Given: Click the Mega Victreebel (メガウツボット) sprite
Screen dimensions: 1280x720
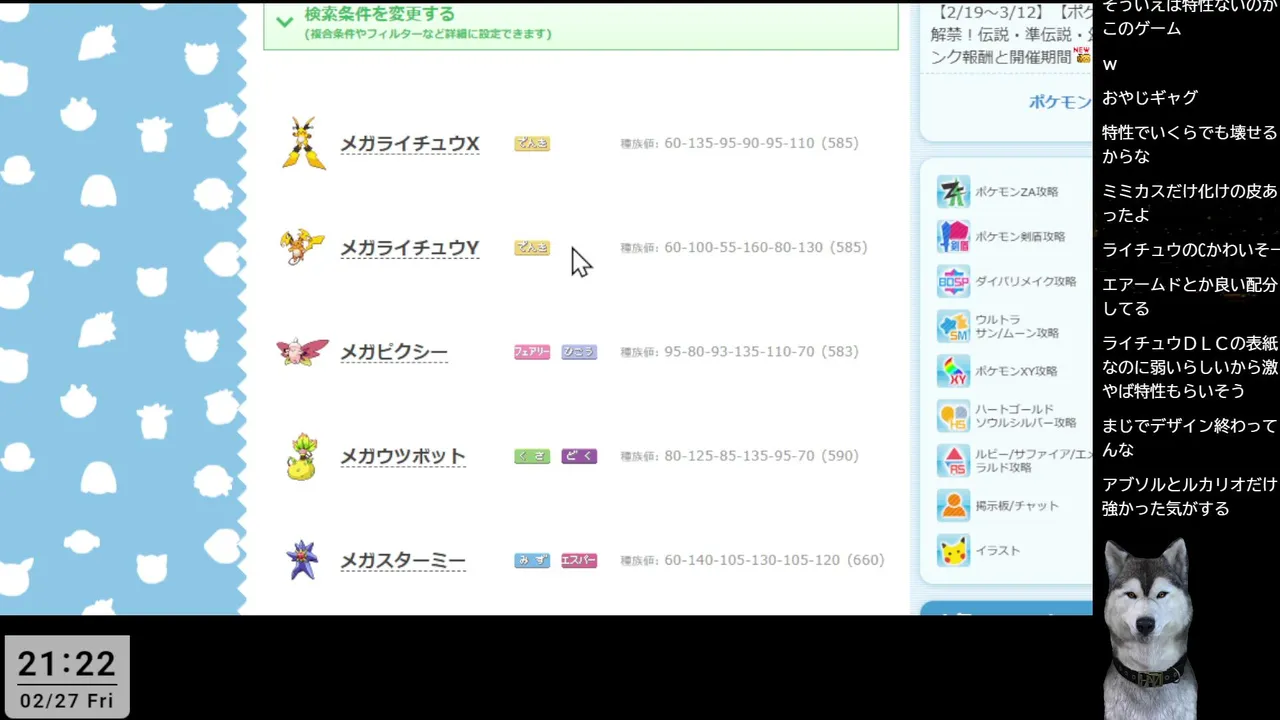Looking at the screenshot, I should [x=302, y=456].
